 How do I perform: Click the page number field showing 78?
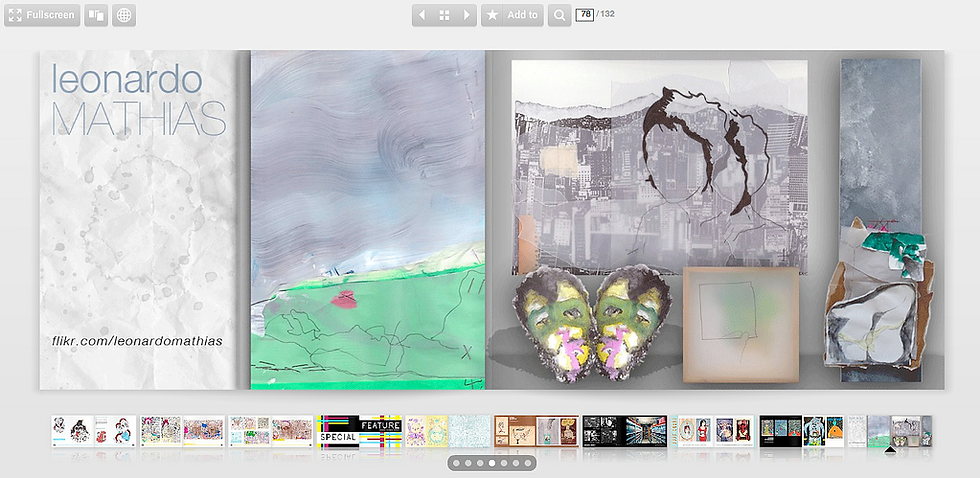tap(585, 14)
